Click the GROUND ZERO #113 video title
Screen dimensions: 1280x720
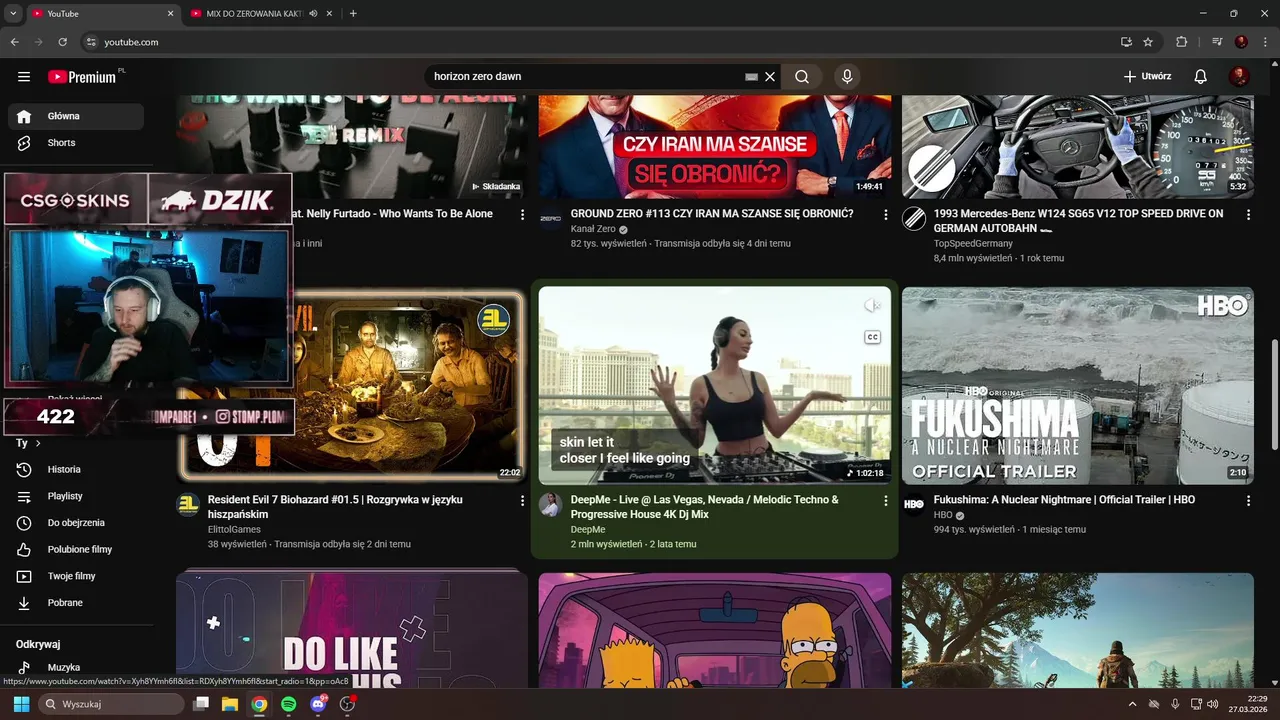click(x=712, y=214)
